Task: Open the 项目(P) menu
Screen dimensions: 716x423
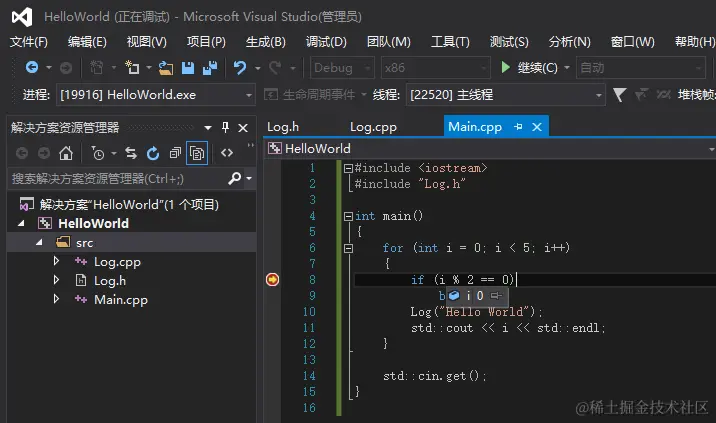Action: (206, 42)
